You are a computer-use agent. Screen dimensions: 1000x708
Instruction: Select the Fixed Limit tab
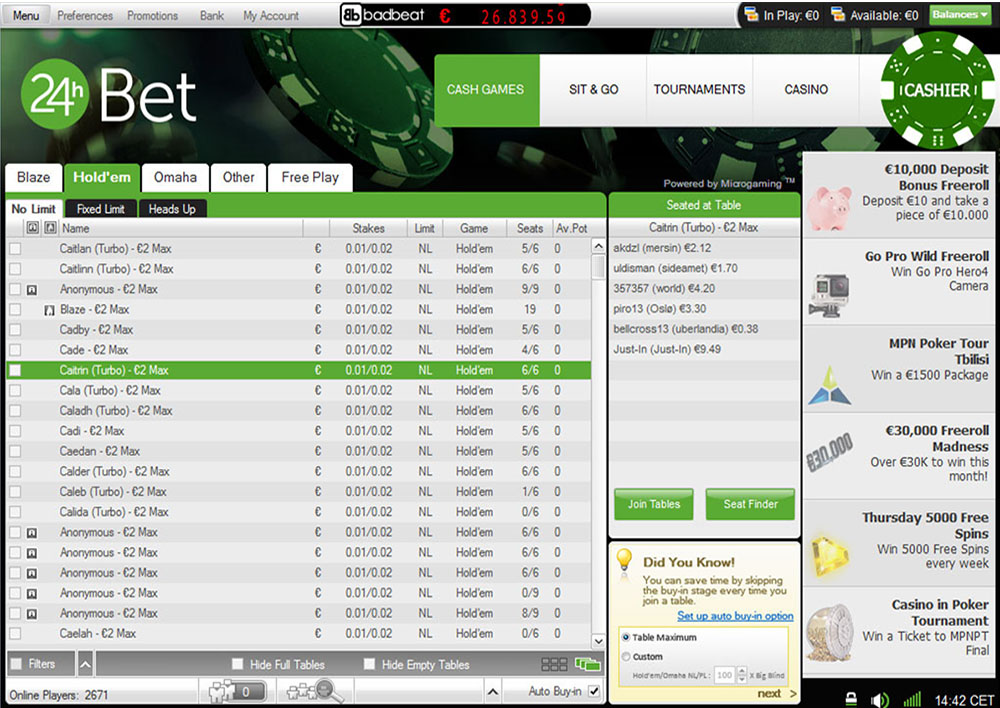click(101, 209)
